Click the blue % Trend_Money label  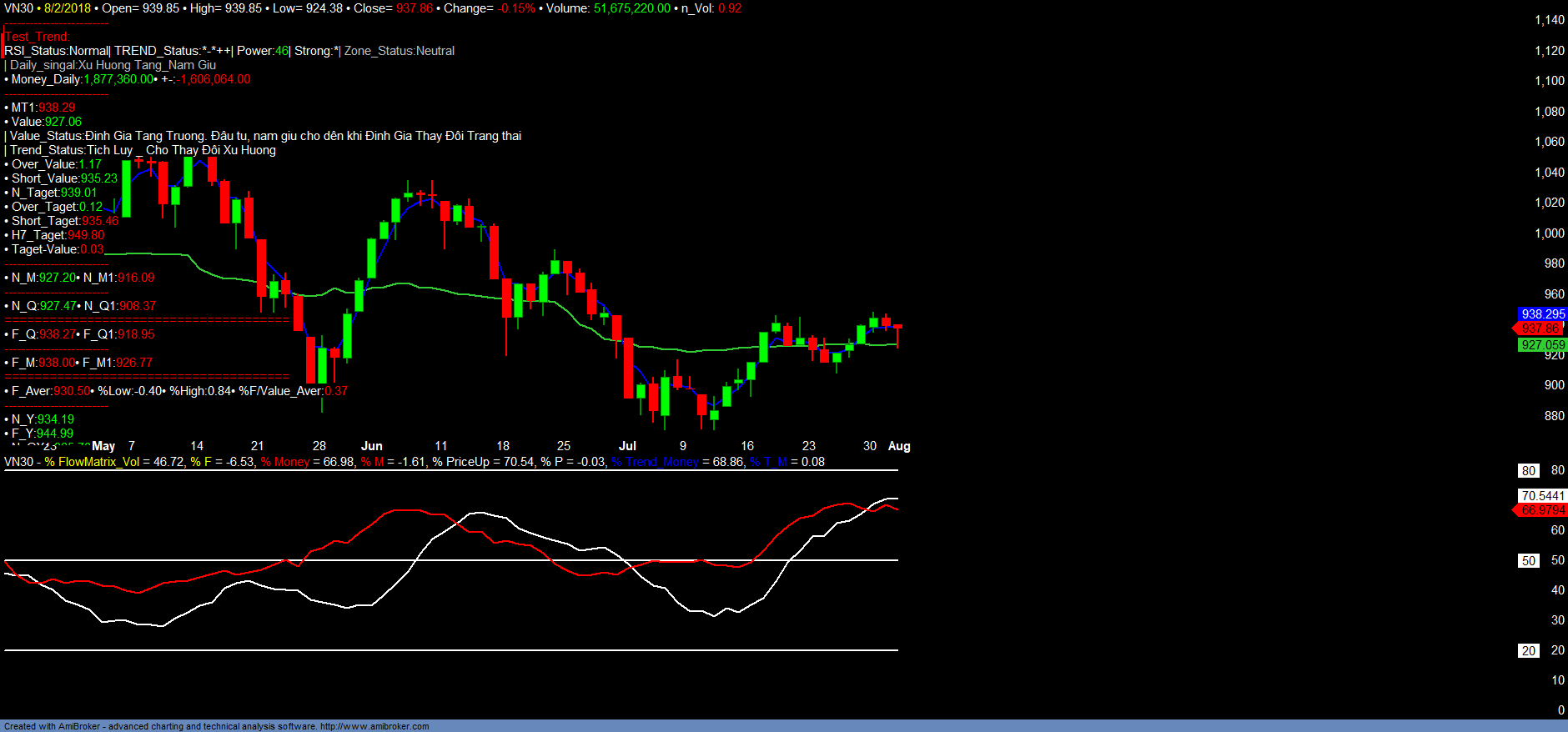[655, 462]
